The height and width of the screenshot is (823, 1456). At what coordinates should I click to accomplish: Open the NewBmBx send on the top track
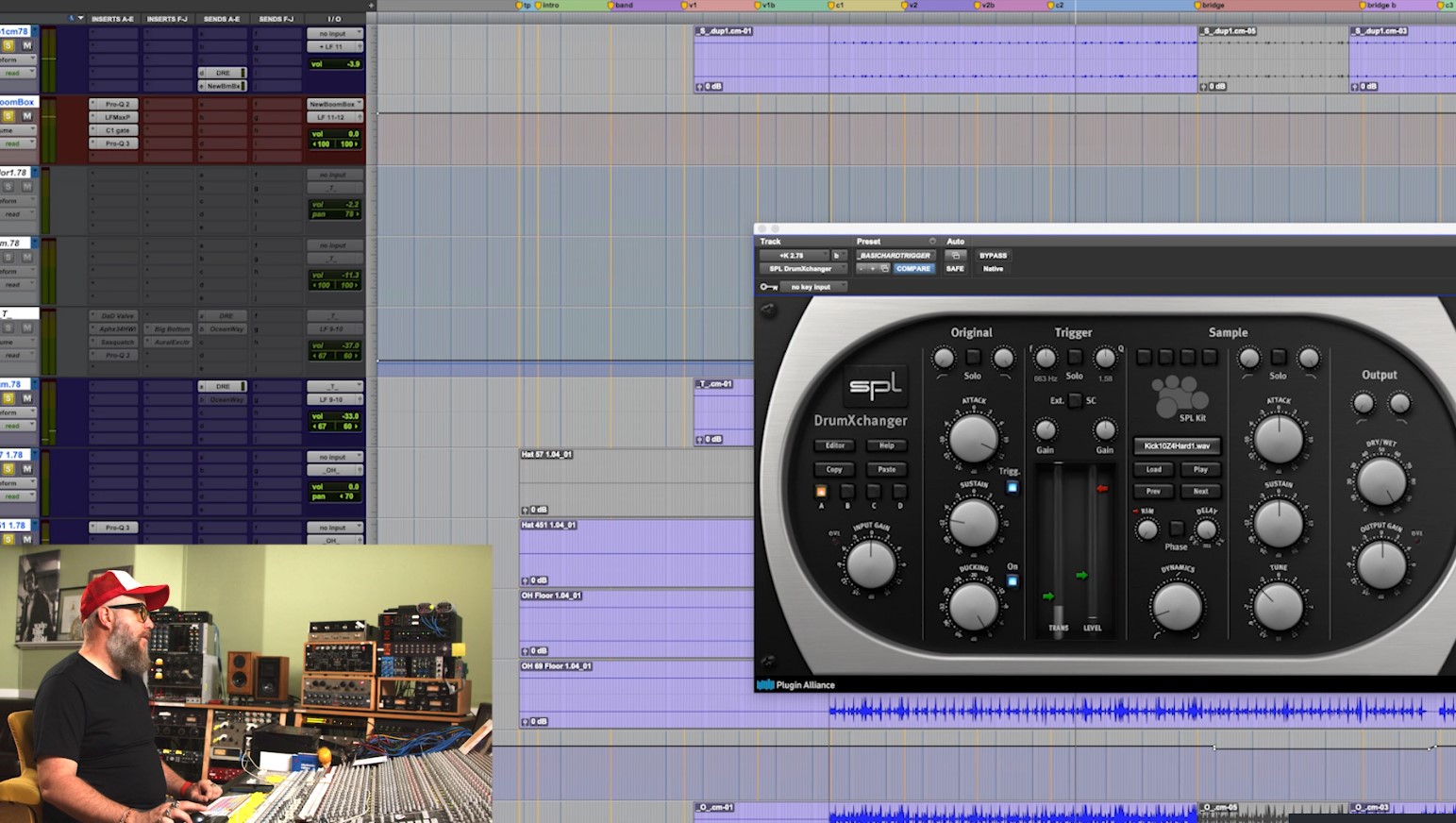223,86
